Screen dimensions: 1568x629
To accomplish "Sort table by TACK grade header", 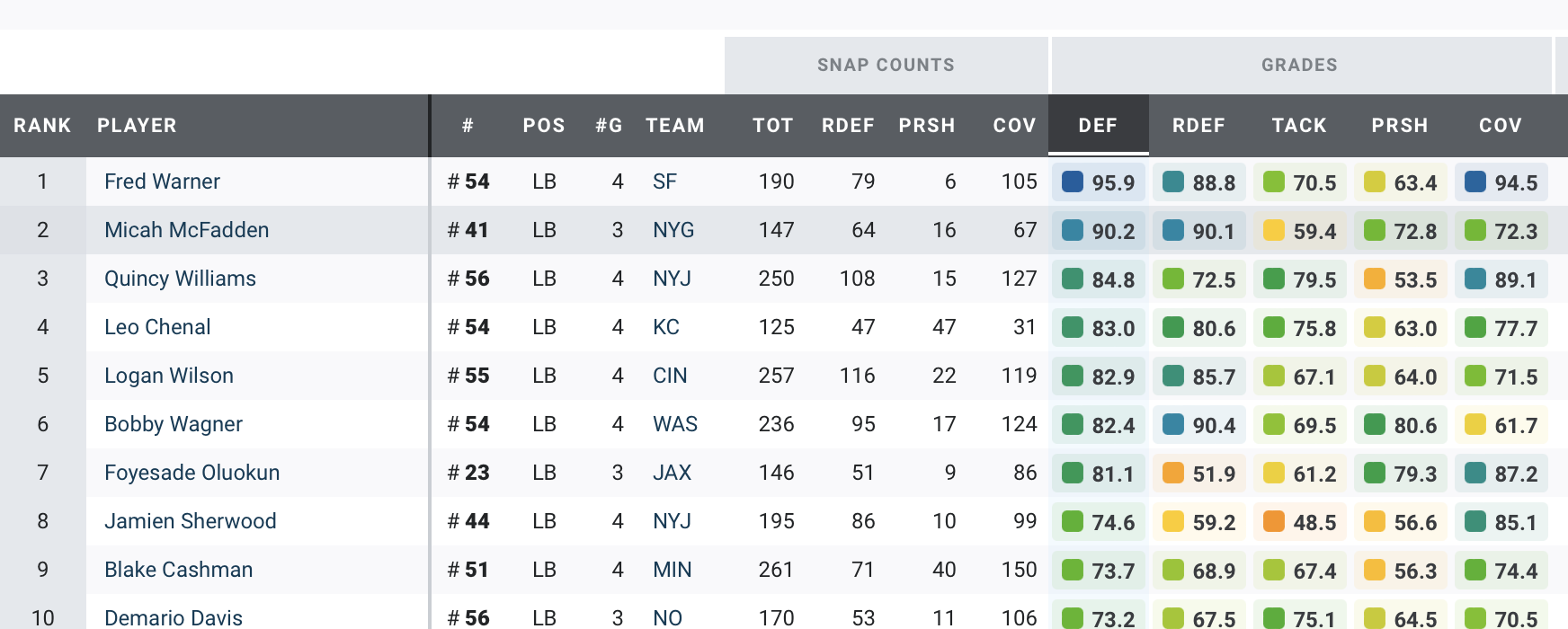I will 1299,126.
